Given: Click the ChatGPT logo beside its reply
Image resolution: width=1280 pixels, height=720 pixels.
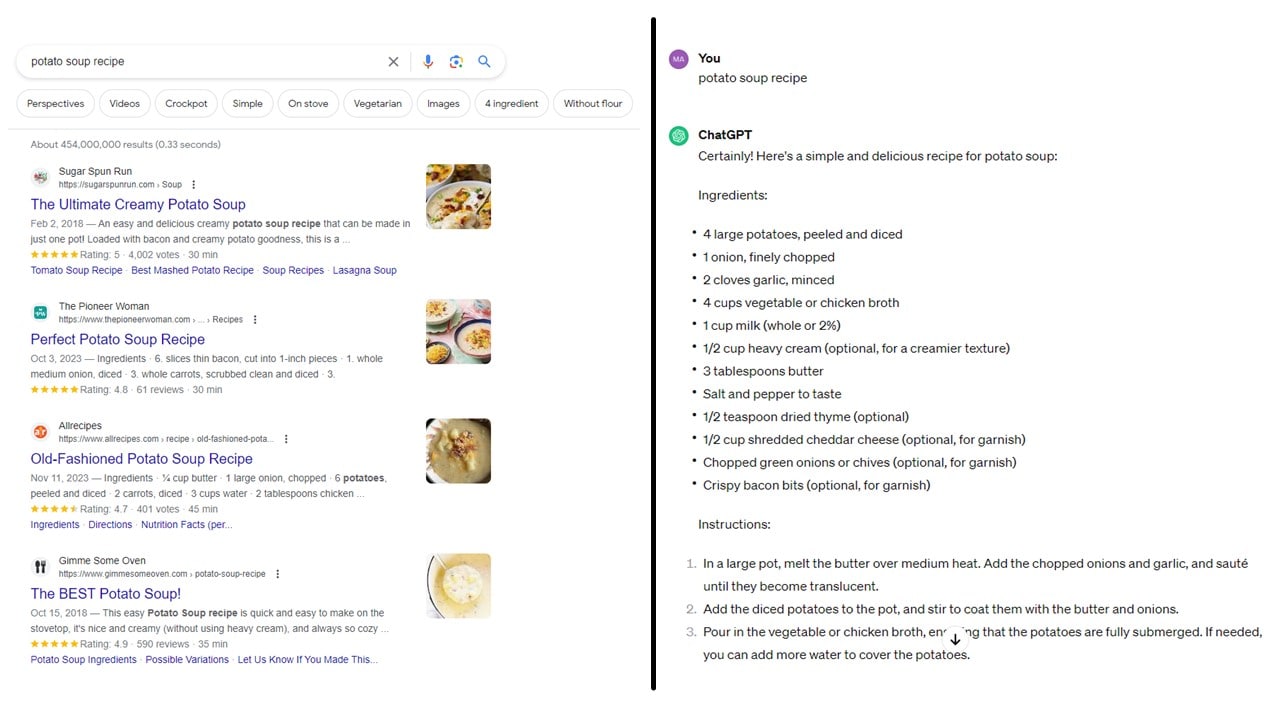Looking at the screenshot, I should (x=681, y=135).
